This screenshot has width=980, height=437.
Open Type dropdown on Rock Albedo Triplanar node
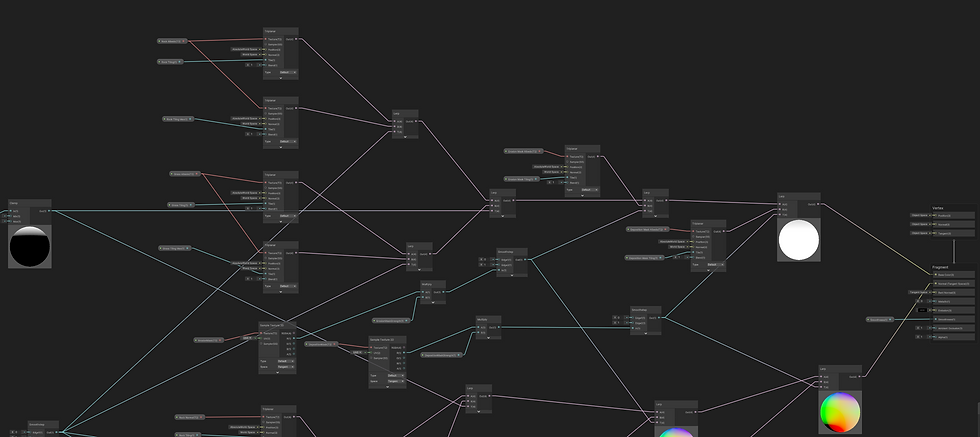287,72
